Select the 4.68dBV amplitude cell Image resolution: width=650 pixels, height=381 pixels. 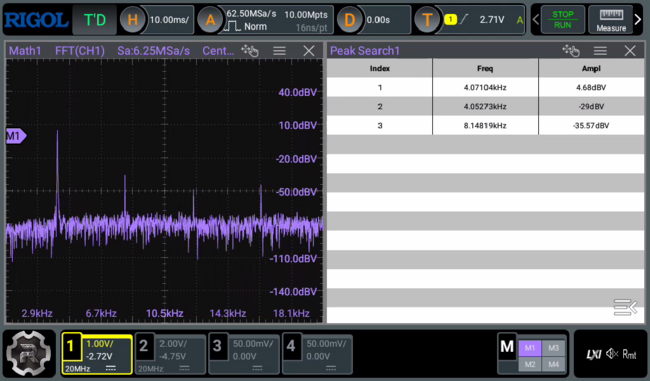click(591, 87)
